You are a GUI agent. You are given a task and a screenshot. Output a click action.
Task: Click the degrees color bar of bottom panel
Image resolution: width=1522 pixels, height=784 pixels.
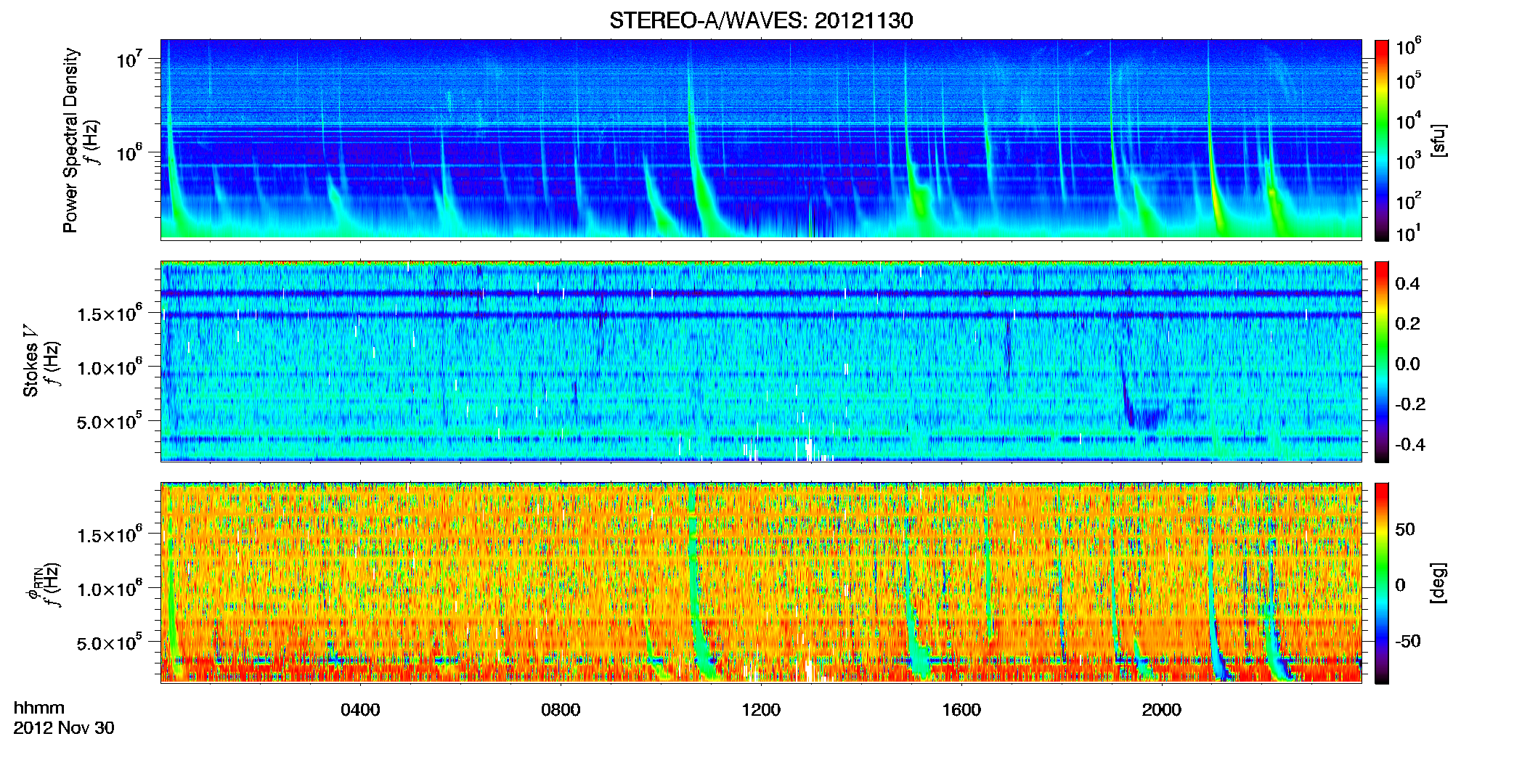coord(1382,583)
